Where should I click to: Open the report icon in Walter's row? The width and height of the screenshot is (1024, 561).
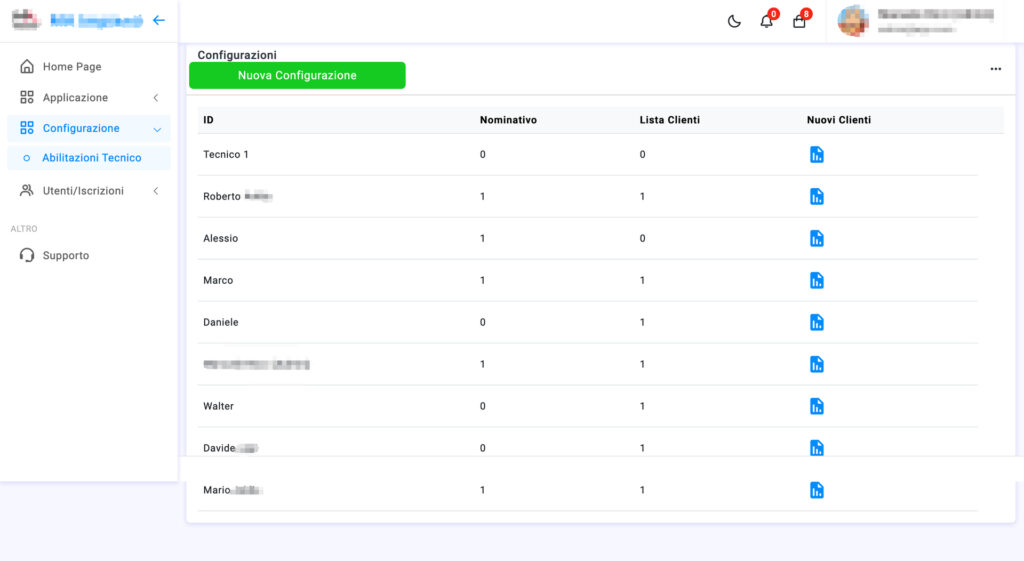(816, 406)
